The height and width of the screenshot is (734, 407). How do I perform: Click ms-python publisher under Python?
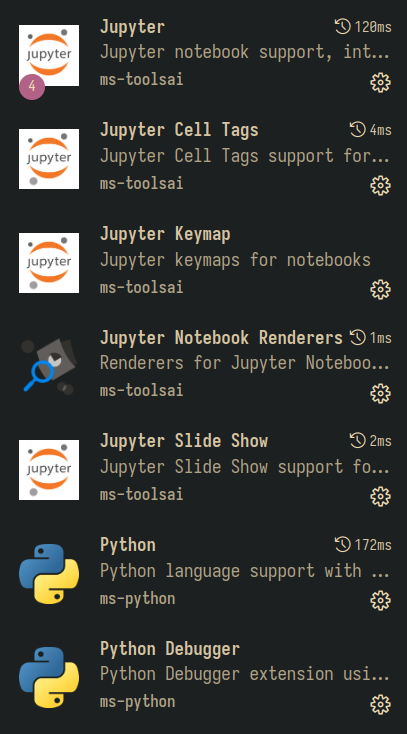coord(137,598)
